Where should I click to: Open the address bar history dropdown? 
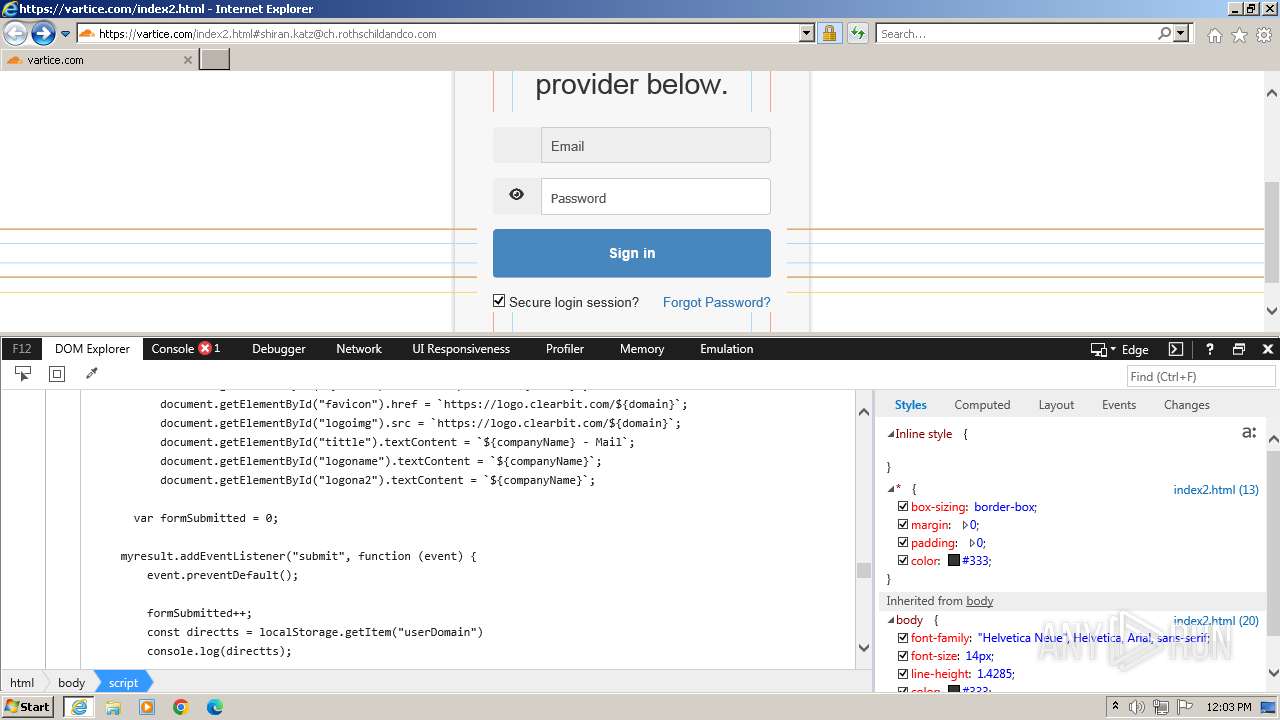coord(807,33)
